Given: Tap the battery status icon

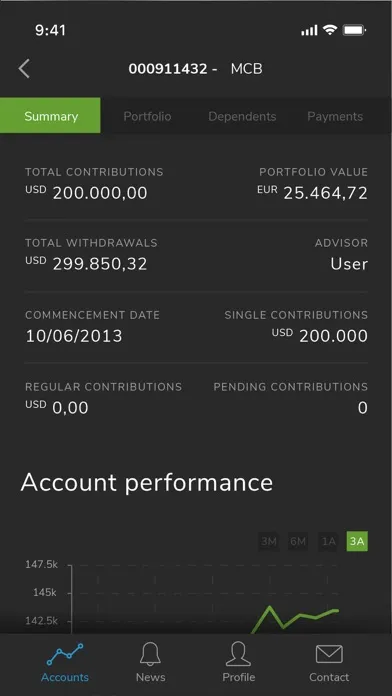Looking at the screenshot, I should pyautogui.click(x=354, y=30).
